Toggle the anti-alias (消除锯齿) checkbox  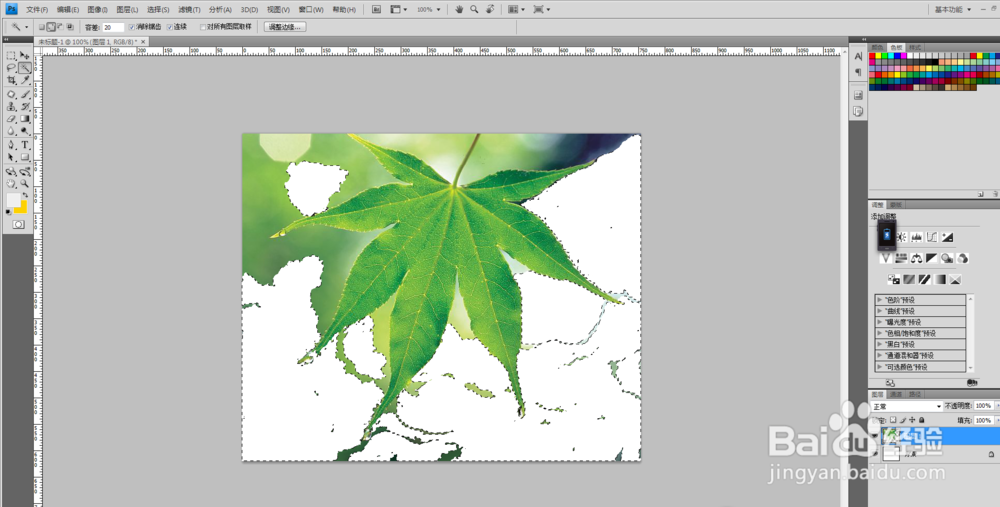[132, 27]
